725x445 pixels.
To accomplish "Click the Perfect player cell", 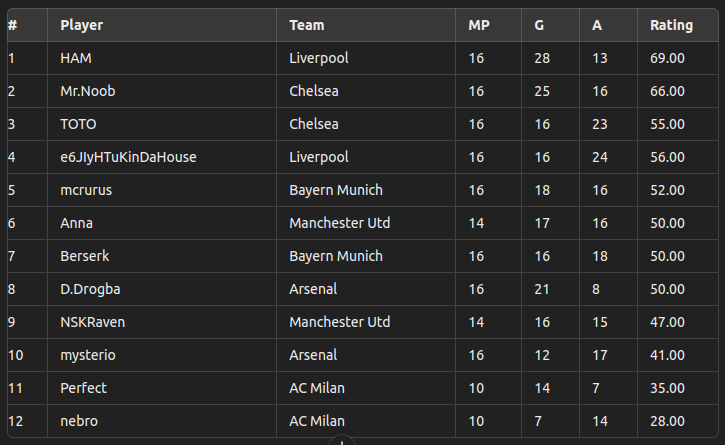I will (162, 388).
